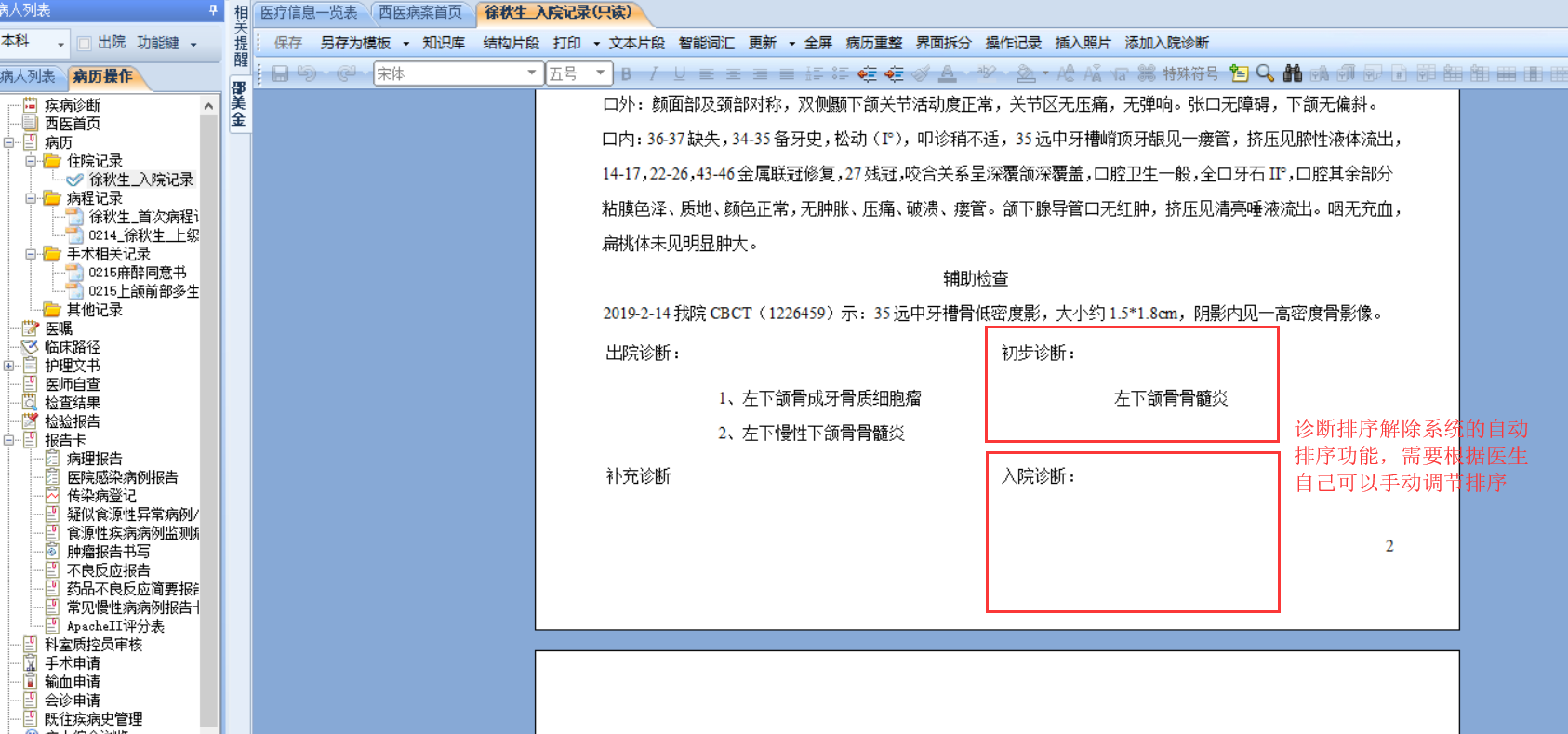Click the decrease indent icon

[x=868, y=73]
